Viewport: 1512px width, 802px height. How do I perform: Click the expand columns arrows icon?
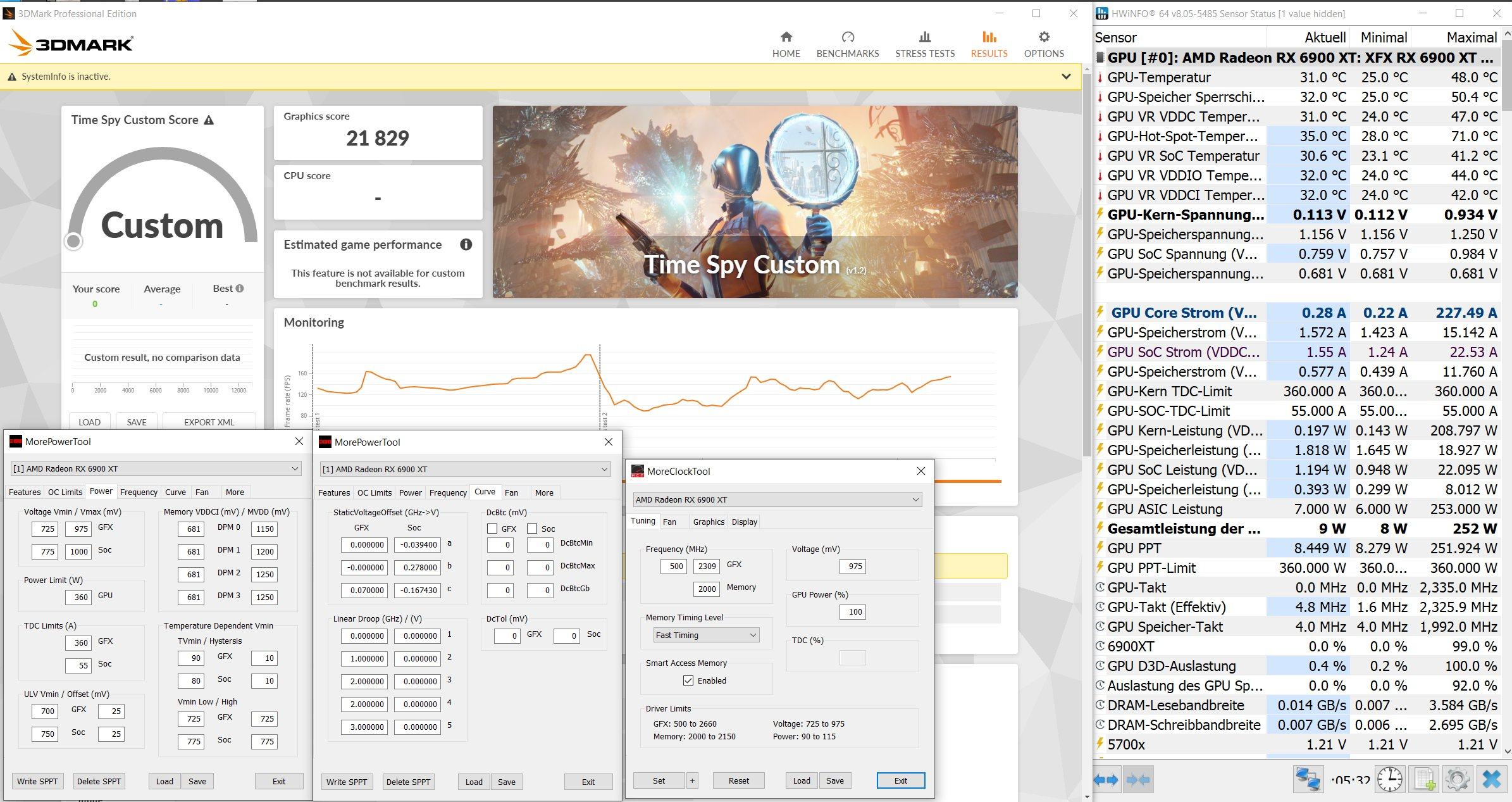[1106, 780]
